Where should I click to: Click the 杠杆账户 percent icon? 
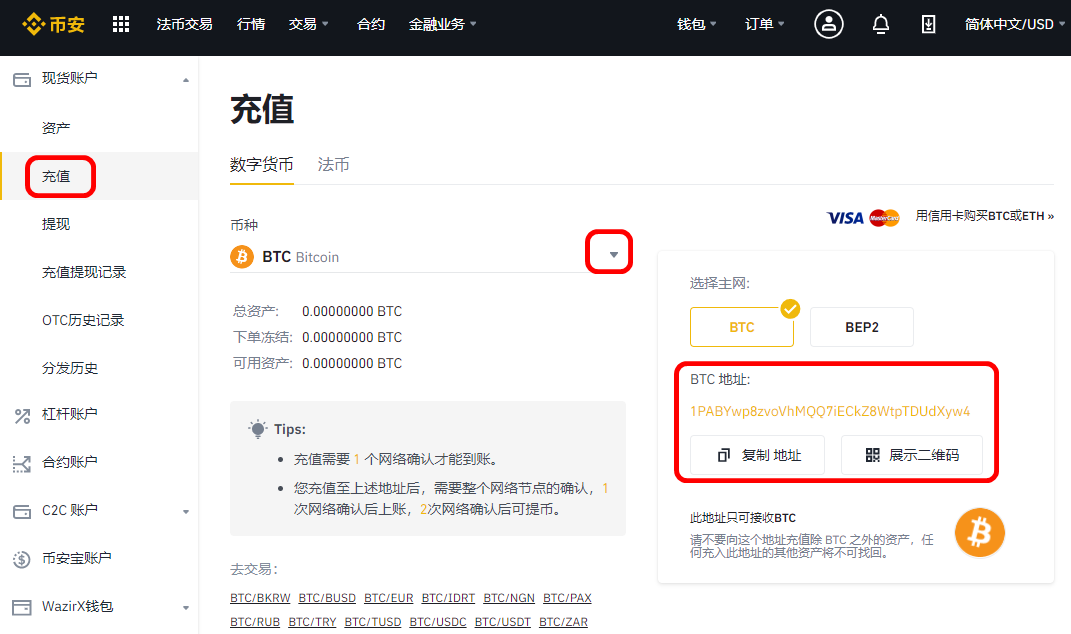(x=22, y=415)
